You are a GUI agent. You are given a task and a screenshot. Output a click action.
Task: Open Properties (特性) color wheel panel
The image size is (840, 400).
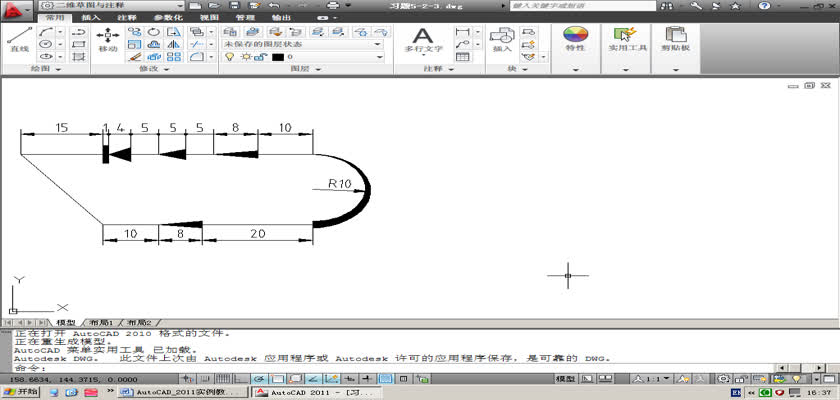click(x=575, y=39)
